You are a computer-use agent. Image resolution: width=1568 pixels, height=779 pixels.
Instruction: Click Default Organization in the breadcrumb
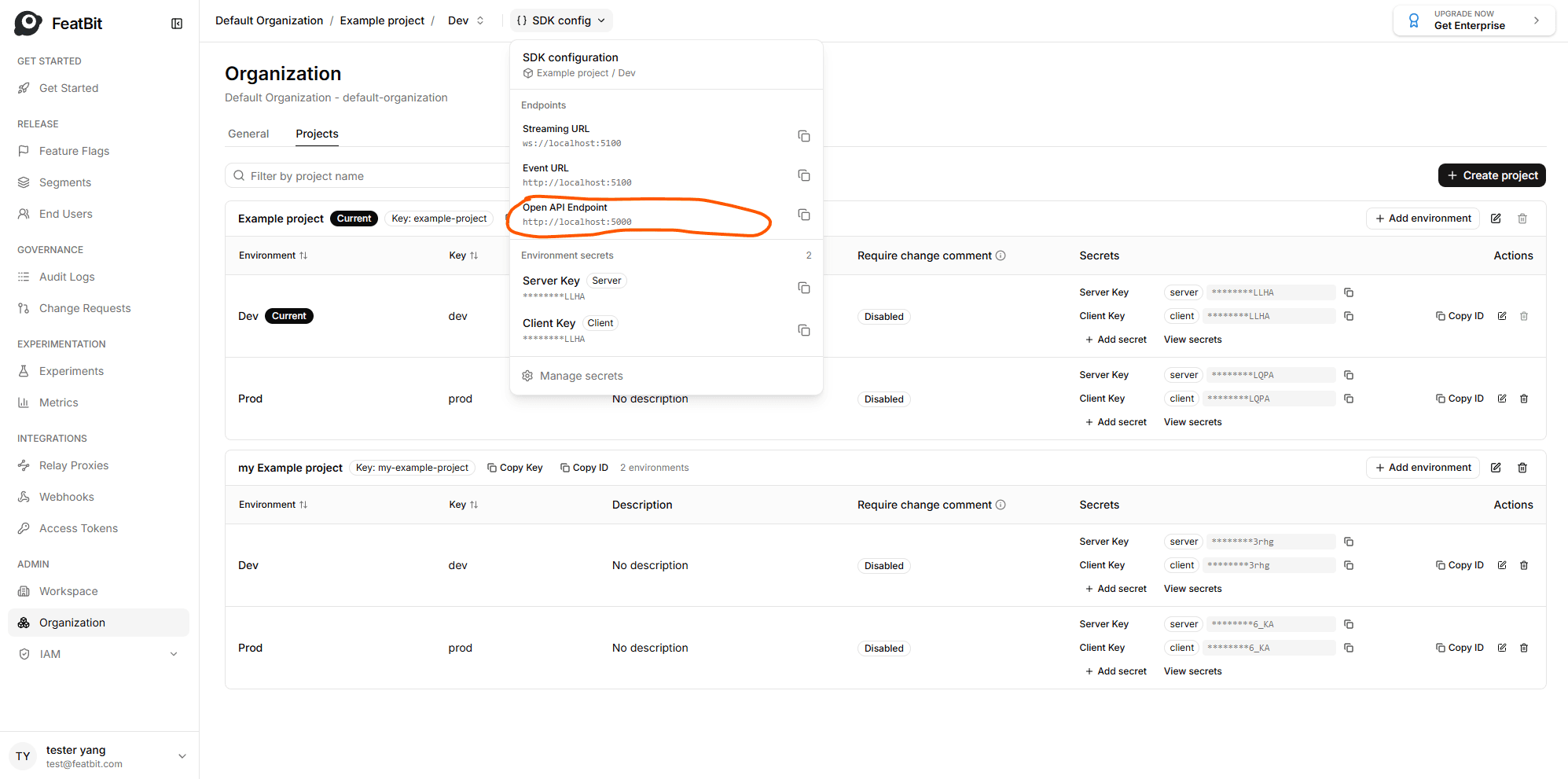(x=269, y=20)
